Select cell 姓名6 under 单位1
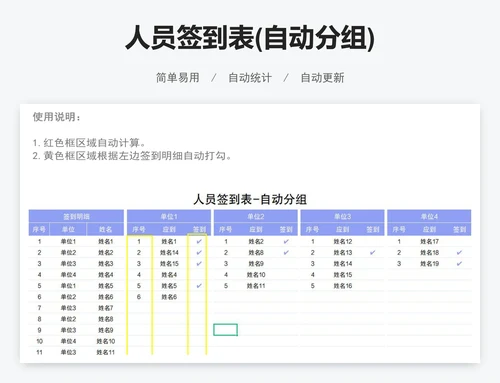 click(169, 297)
